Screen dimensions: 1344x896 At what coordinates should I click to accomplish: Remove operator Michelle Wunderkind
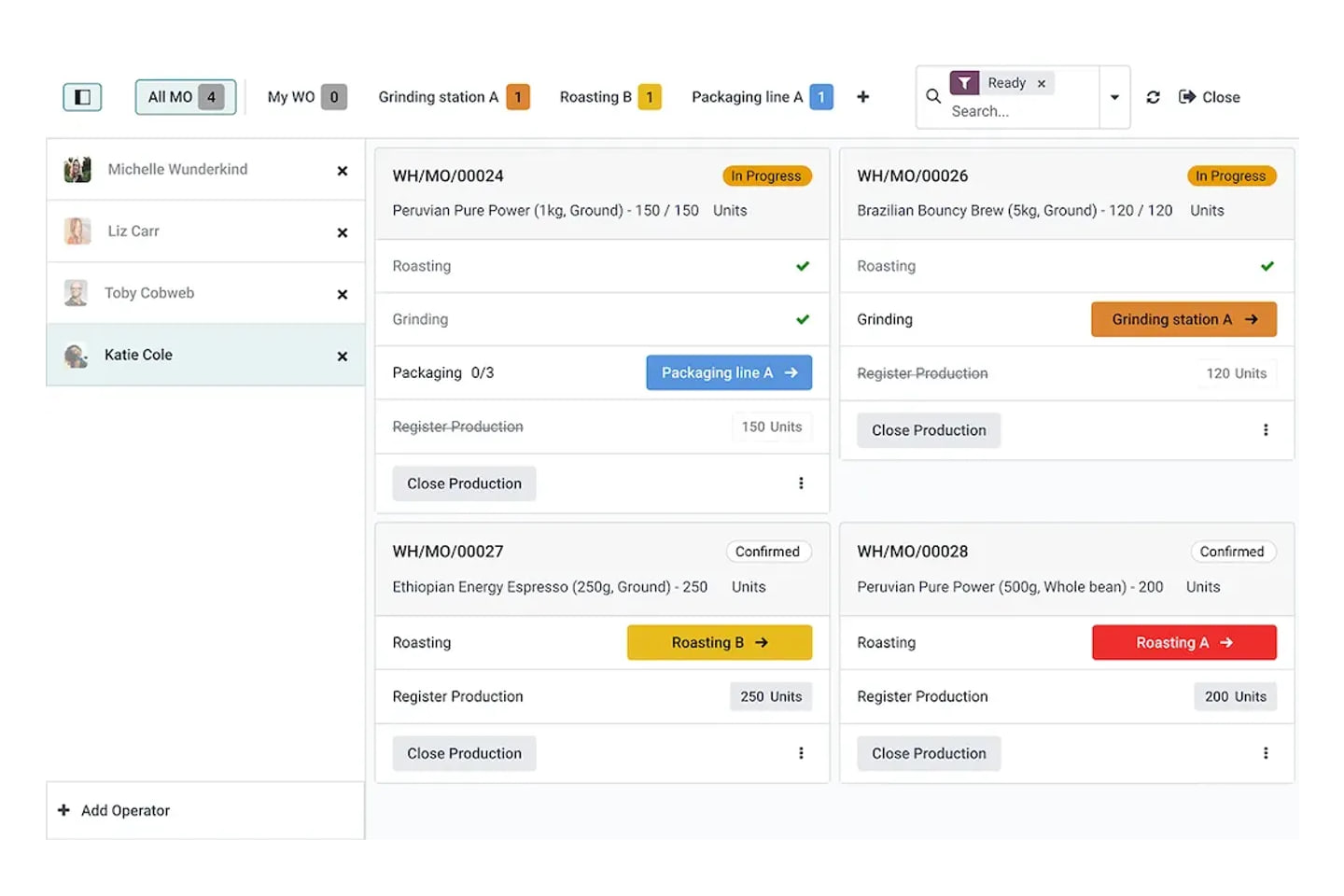tap(343, 171)
